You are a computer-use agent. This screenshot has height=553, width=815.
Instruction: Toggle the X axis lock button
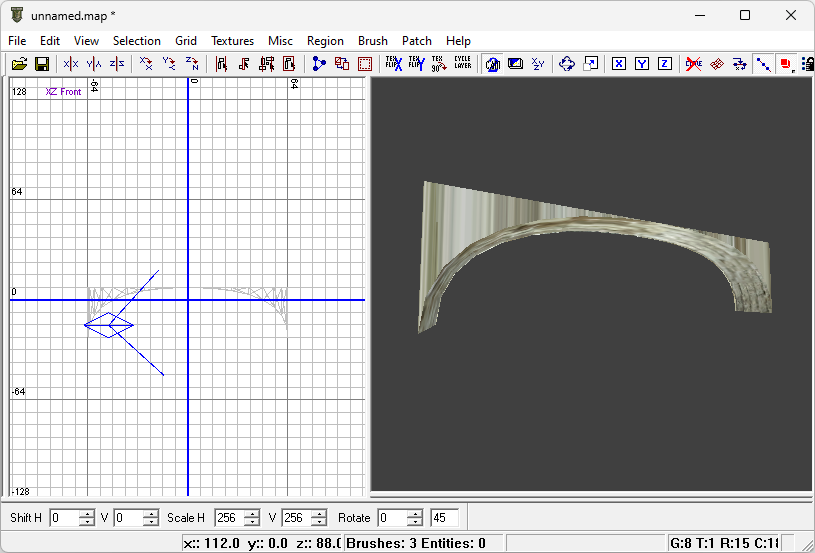point(619,64)
